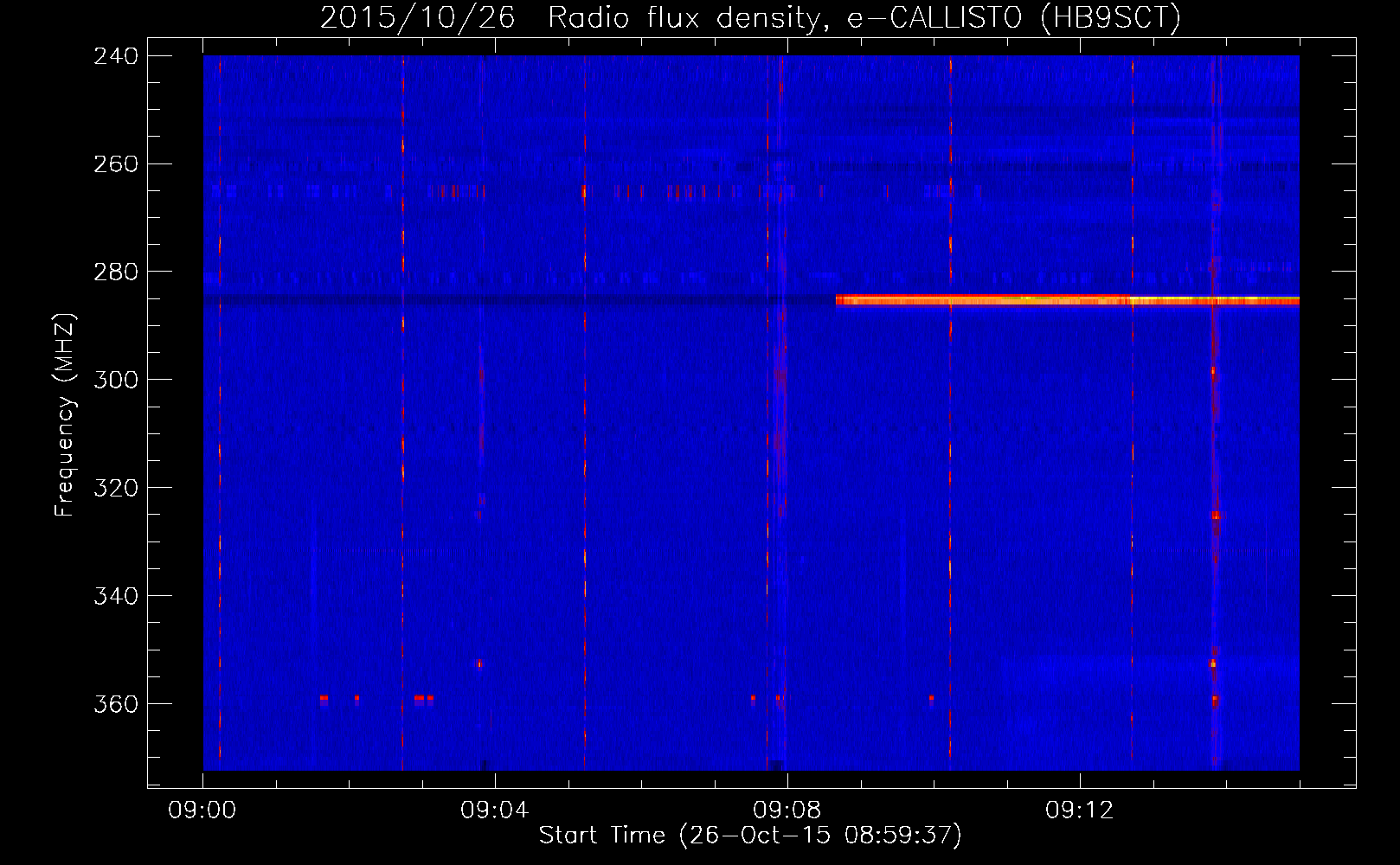Click the bright orange emission band near 285 MHz
The height and width of the screenshot is (865, 1400).
pyautogui.click(x=1068, y=300)
